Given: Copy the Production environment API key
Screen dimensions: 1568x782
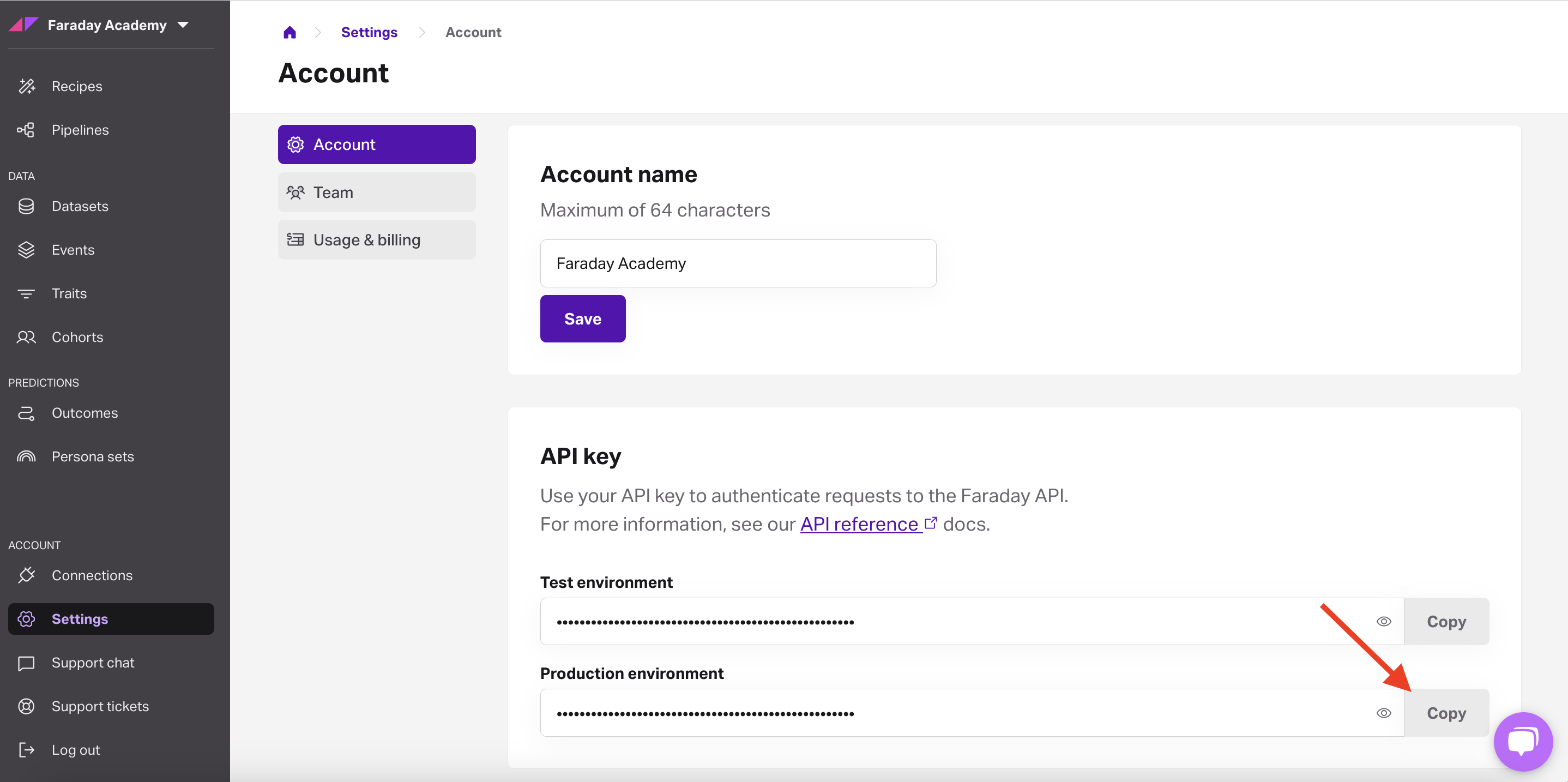Looking at the screenshot, I should coord(1446,713).
